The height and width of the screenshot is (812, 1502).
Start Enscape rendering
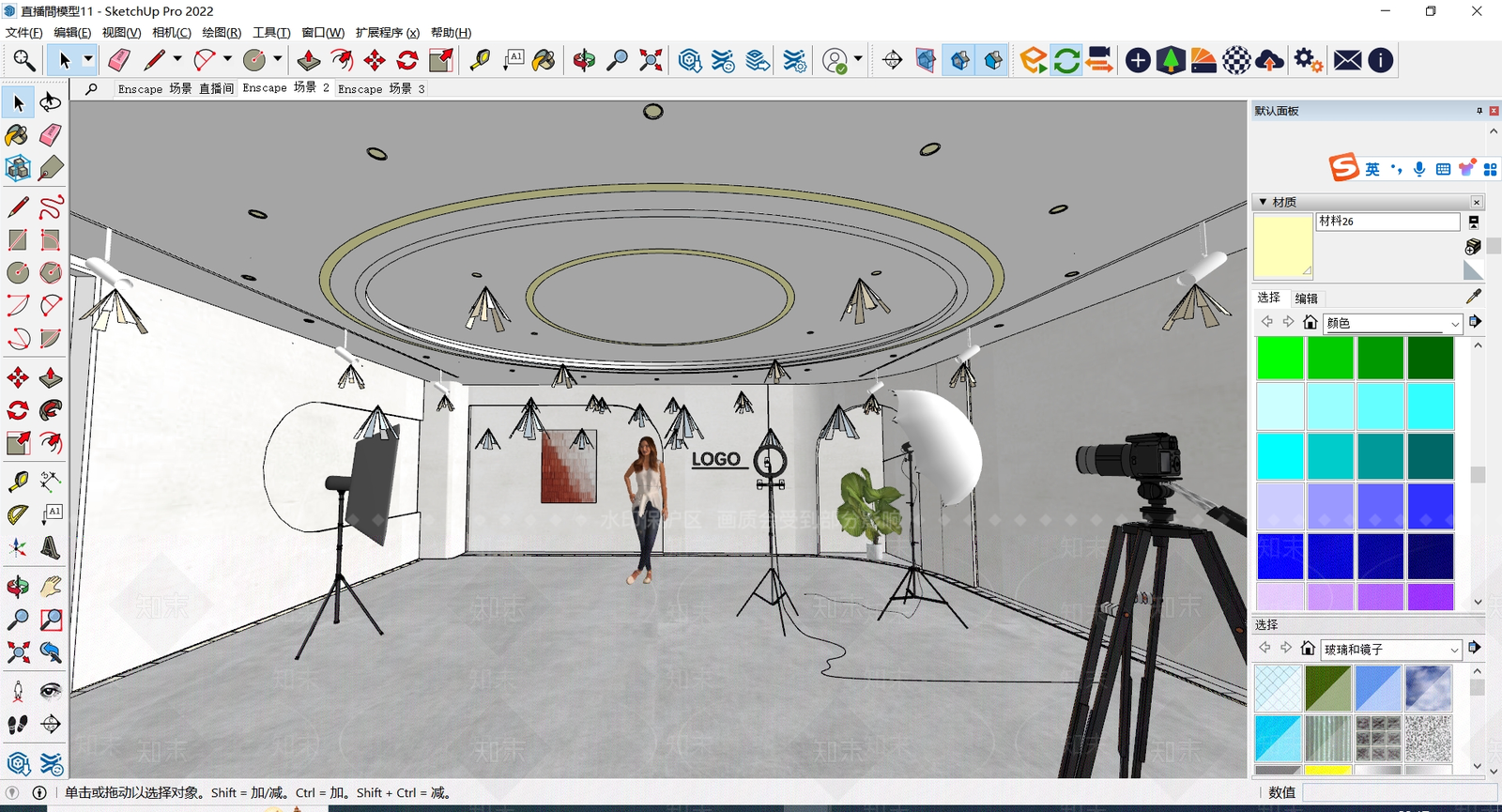coord(1034,60)
